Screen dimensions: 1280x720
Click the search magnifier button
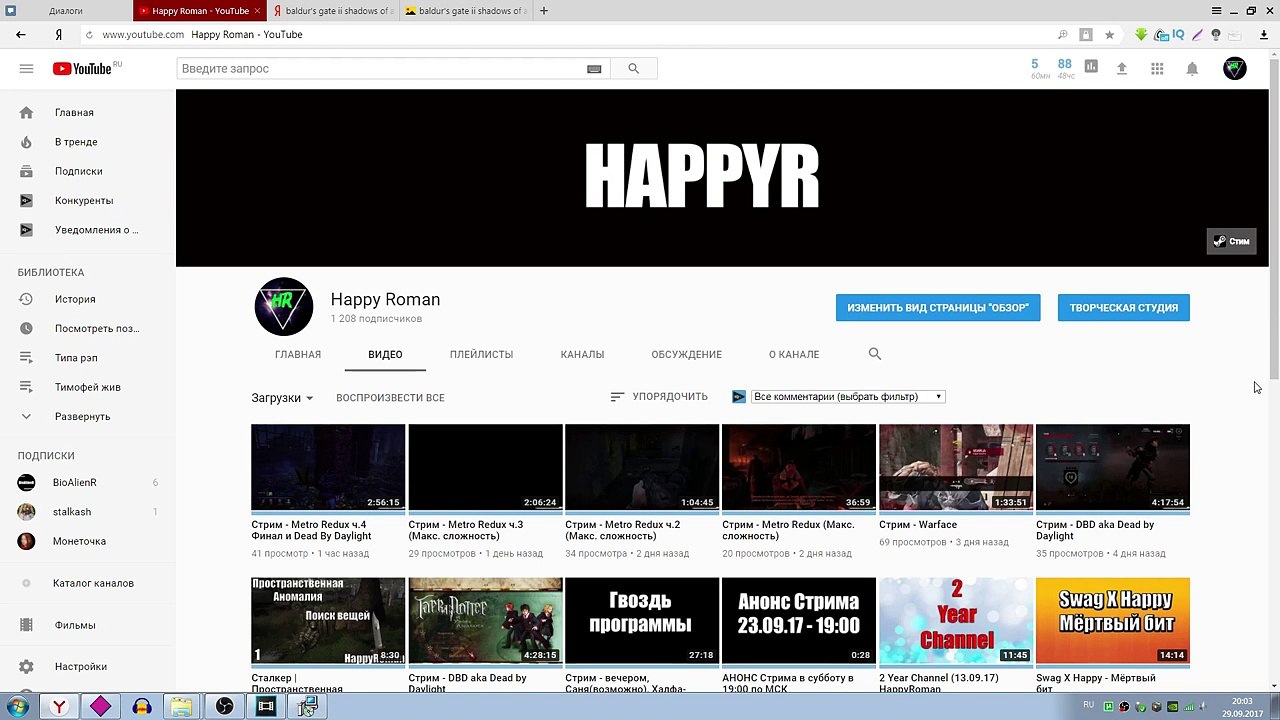coord(633,69)
